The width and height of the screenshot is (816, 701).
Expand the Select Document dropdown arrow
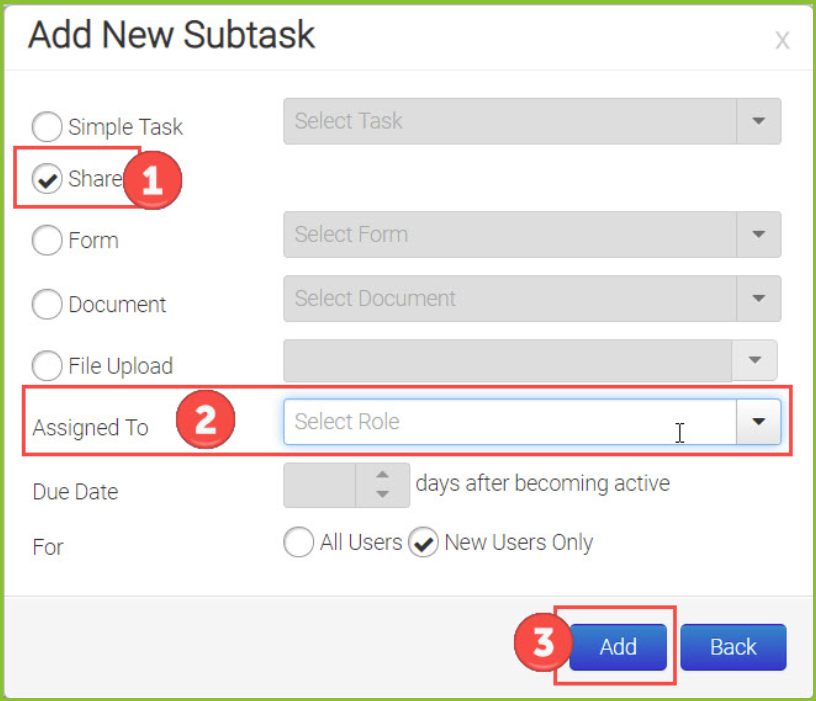tap(759, 298)
